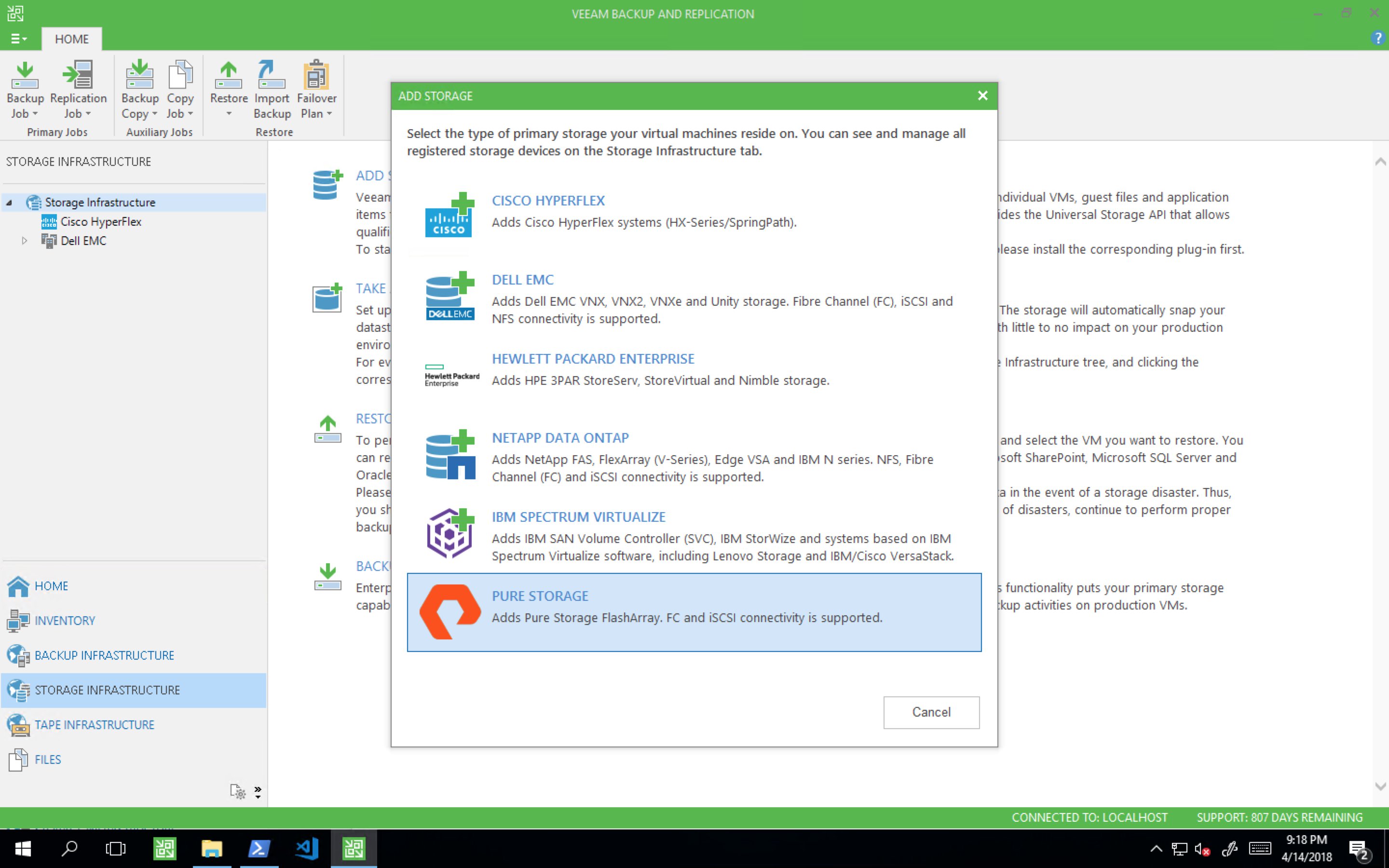Viewport: 1389px width, 868px height.
Task: Click the taskbar clock showing 9:18 PM
Action: point(1307,848)
